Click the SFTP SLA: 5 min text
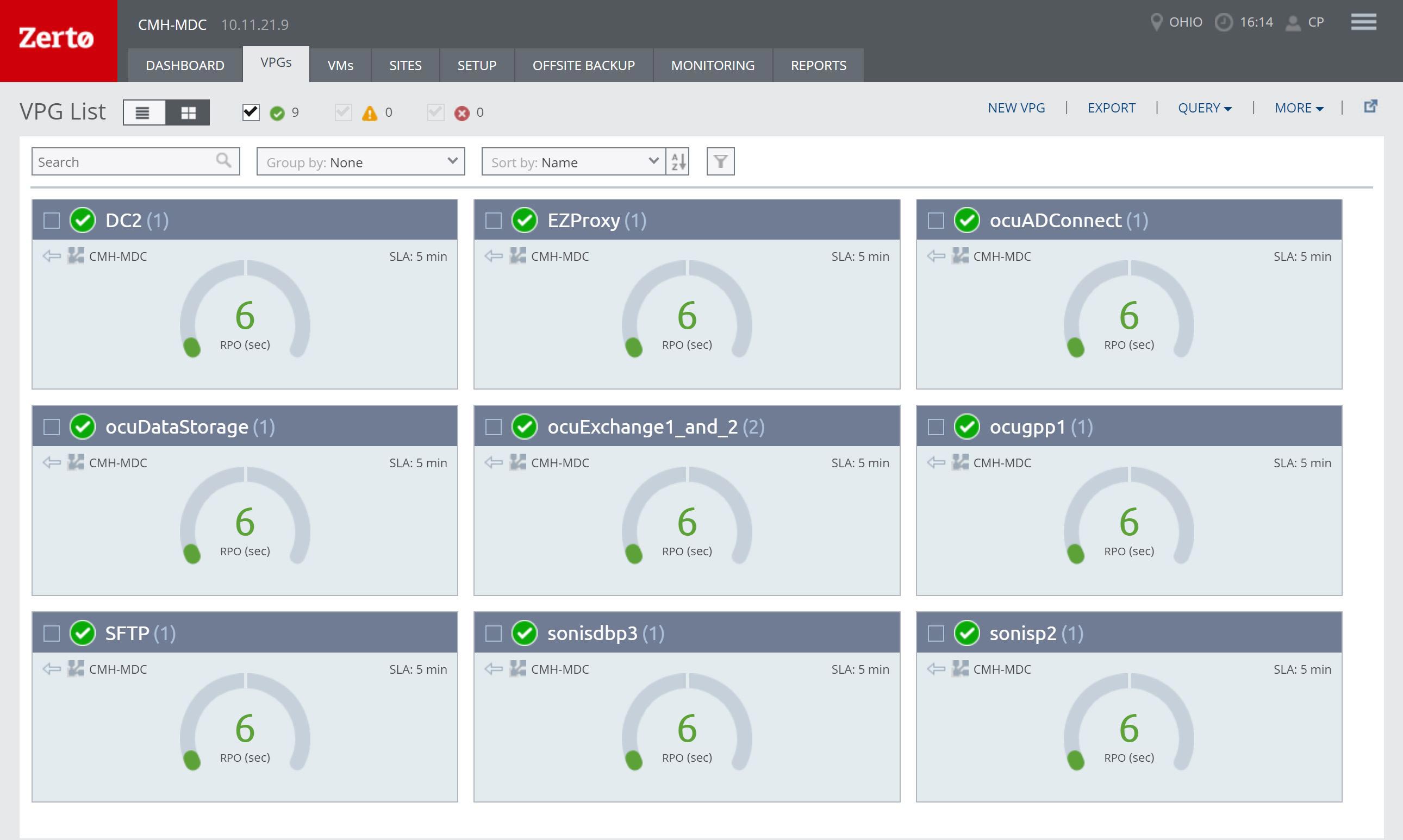The image size is (1403, 840). [418, 669]
